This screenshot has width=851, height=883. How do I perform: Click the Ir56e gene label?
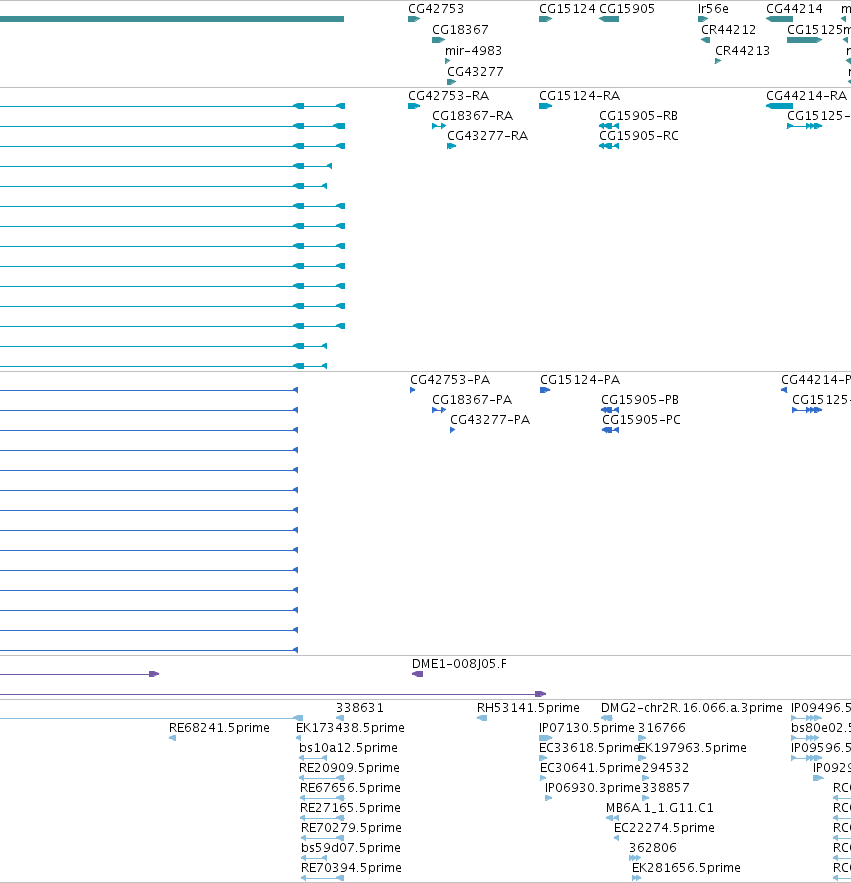click(713, 8)
